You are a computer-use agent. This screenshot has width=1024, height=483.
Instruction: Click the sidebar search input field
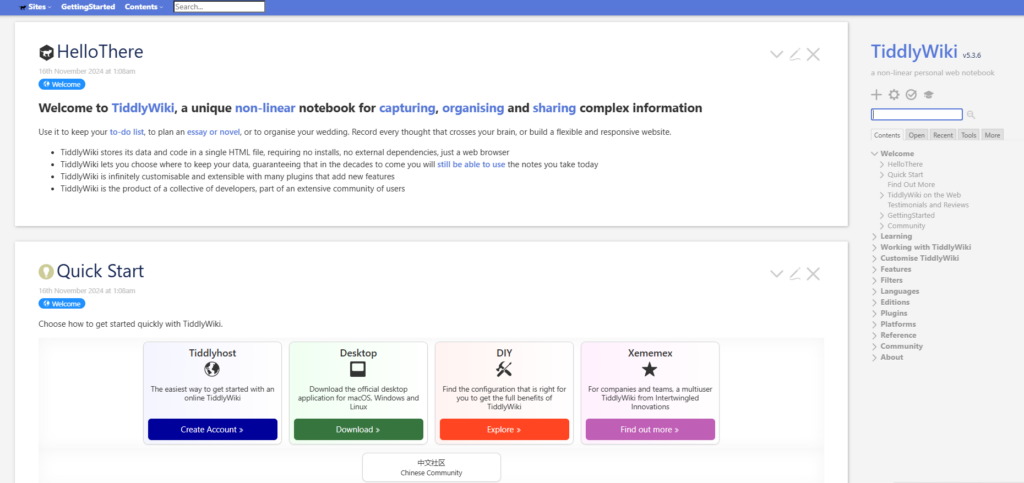[916, 115]
